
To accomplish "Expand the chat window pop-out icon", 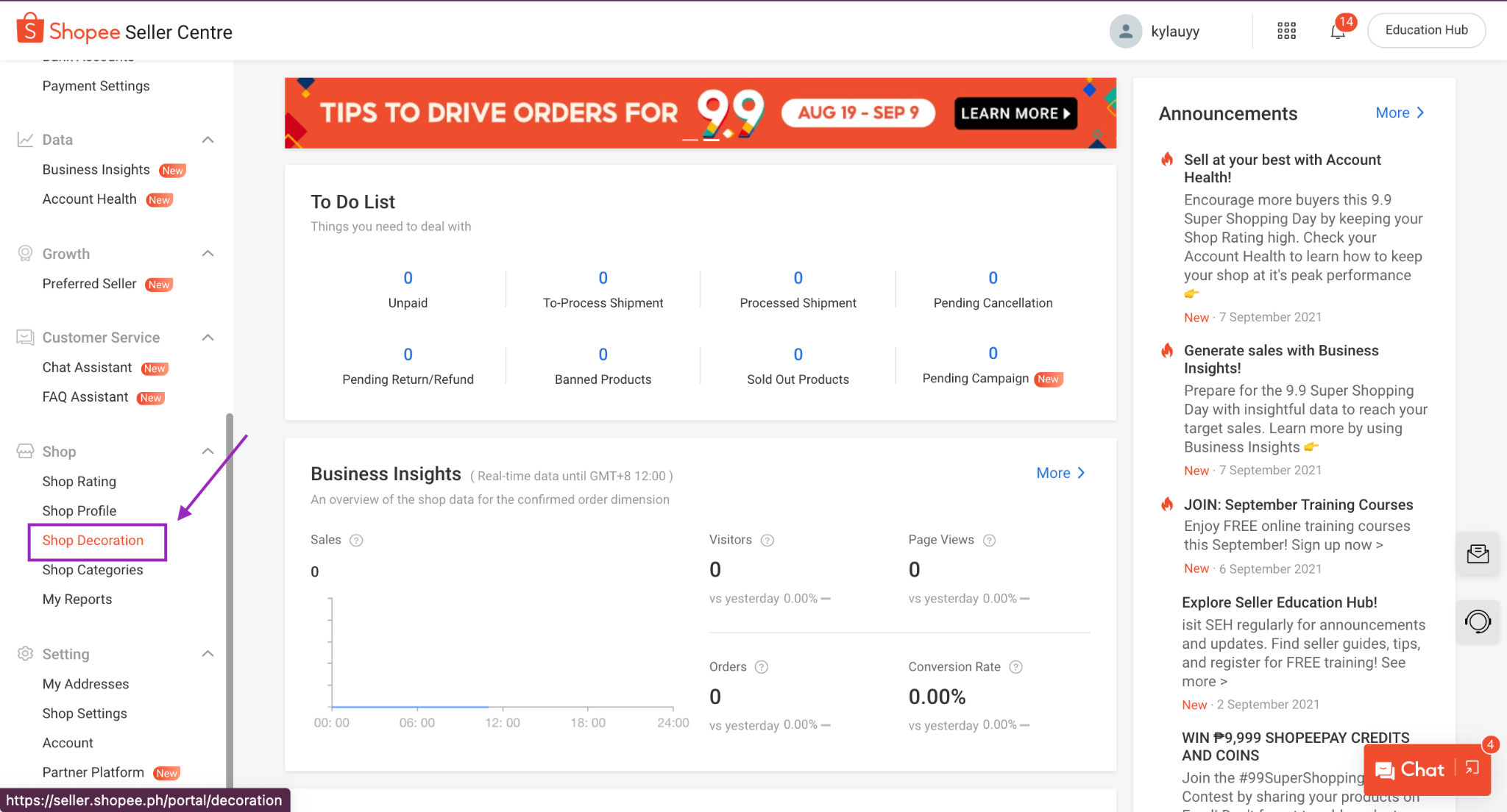I will tap(1472, 769).
